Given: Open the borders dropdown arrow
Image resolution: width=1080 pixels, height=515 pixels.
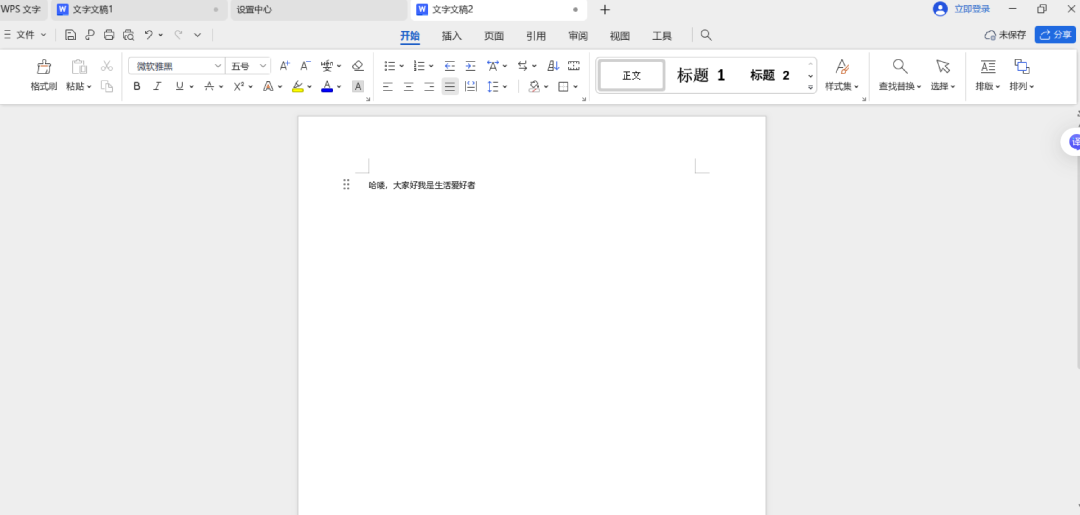Looking at the screenshot, I should (x=576, y=87).
